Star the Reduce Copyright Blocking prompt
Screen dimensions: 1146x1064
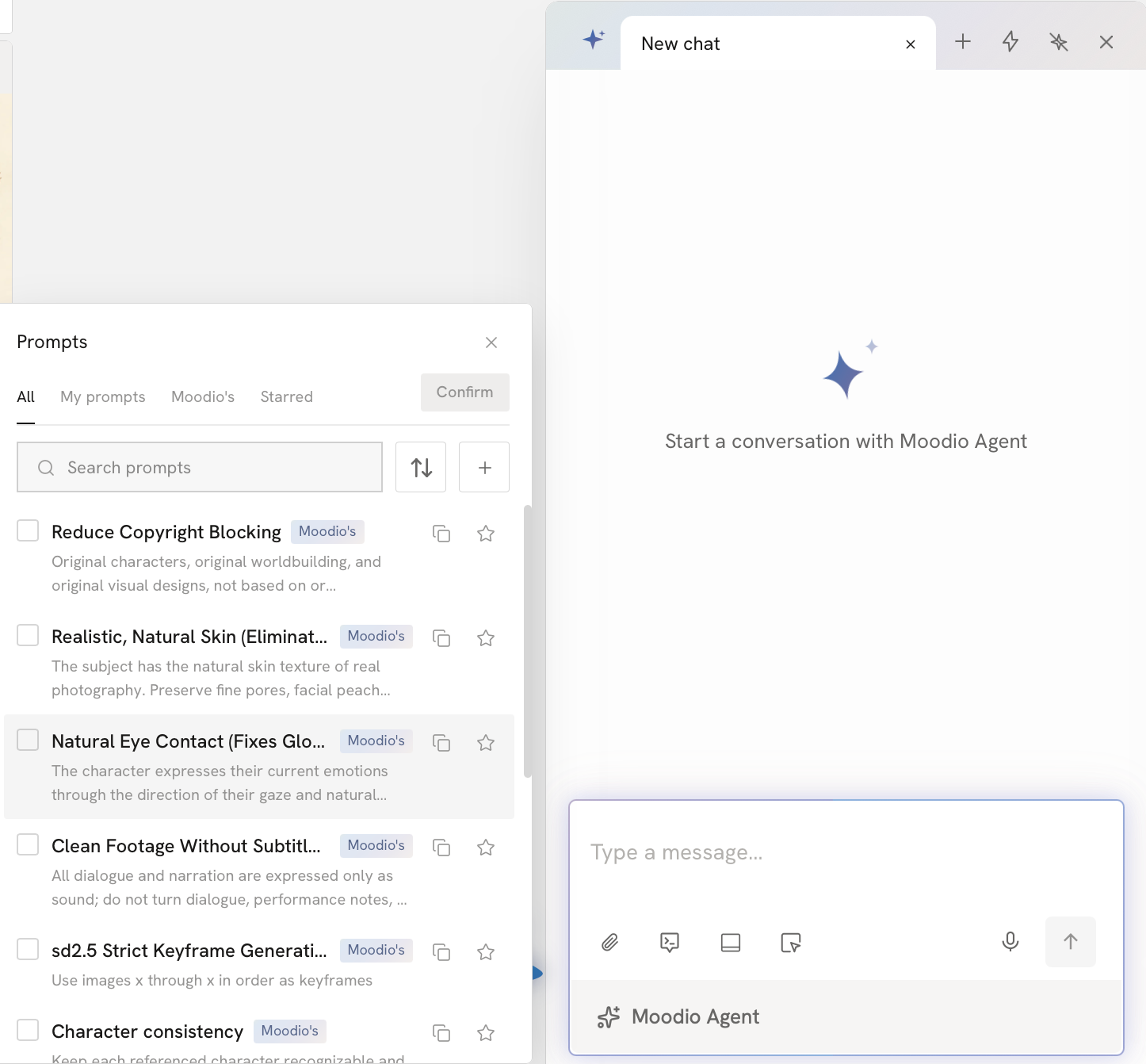(x=486, y=534)
